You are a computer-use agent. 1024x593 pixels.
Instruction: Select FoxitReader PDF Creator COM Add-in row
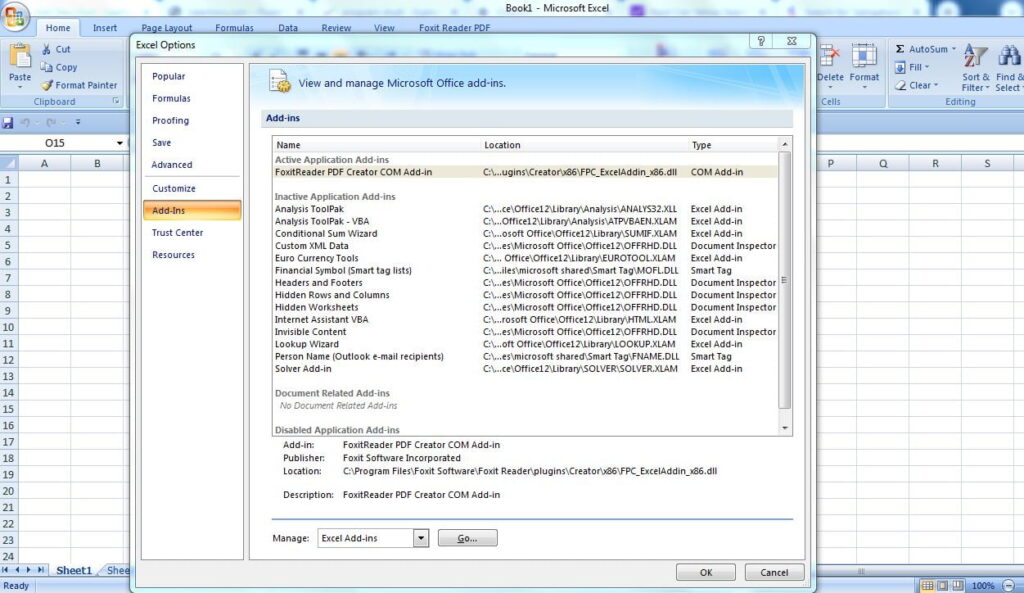click(x=526, y=172)
